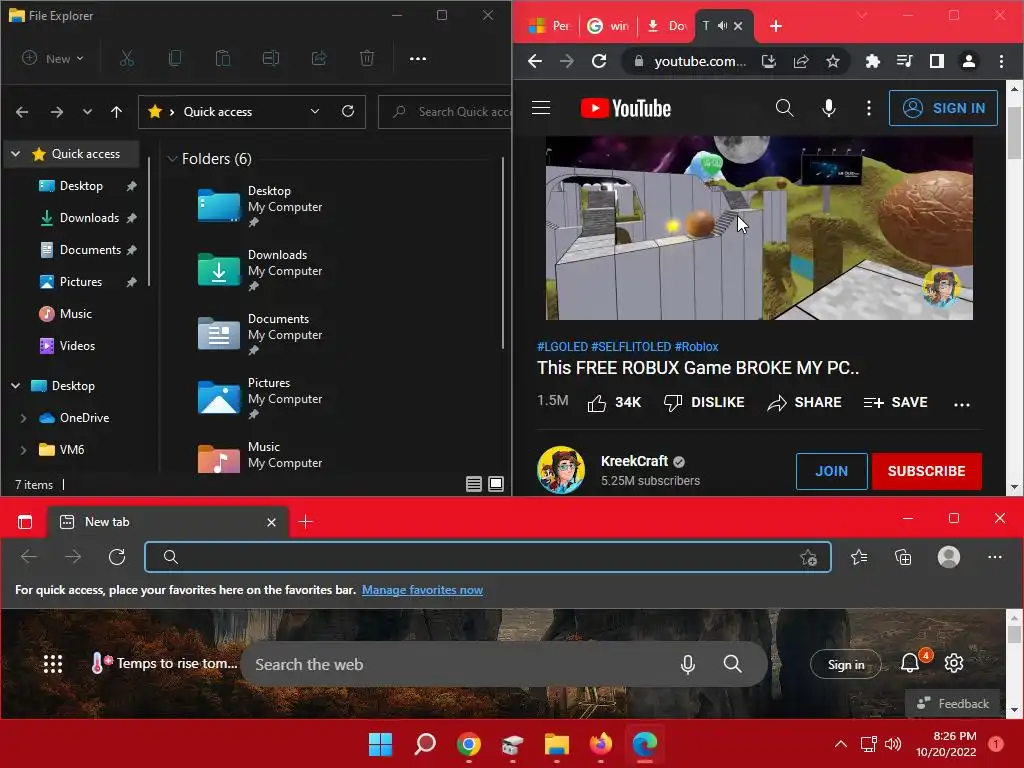This screenshot has width=1024, height=768.
Task: Open Edge Collections icon
Action: pos(903,557)
